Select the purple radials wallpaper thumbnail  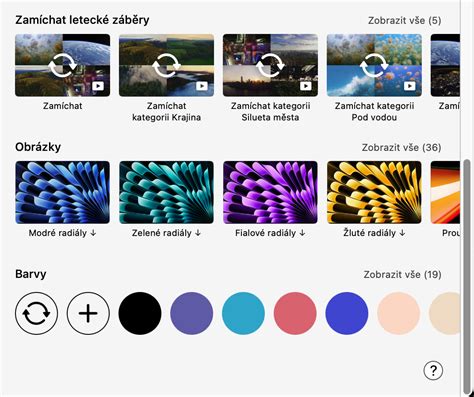[x=270, y=192]
